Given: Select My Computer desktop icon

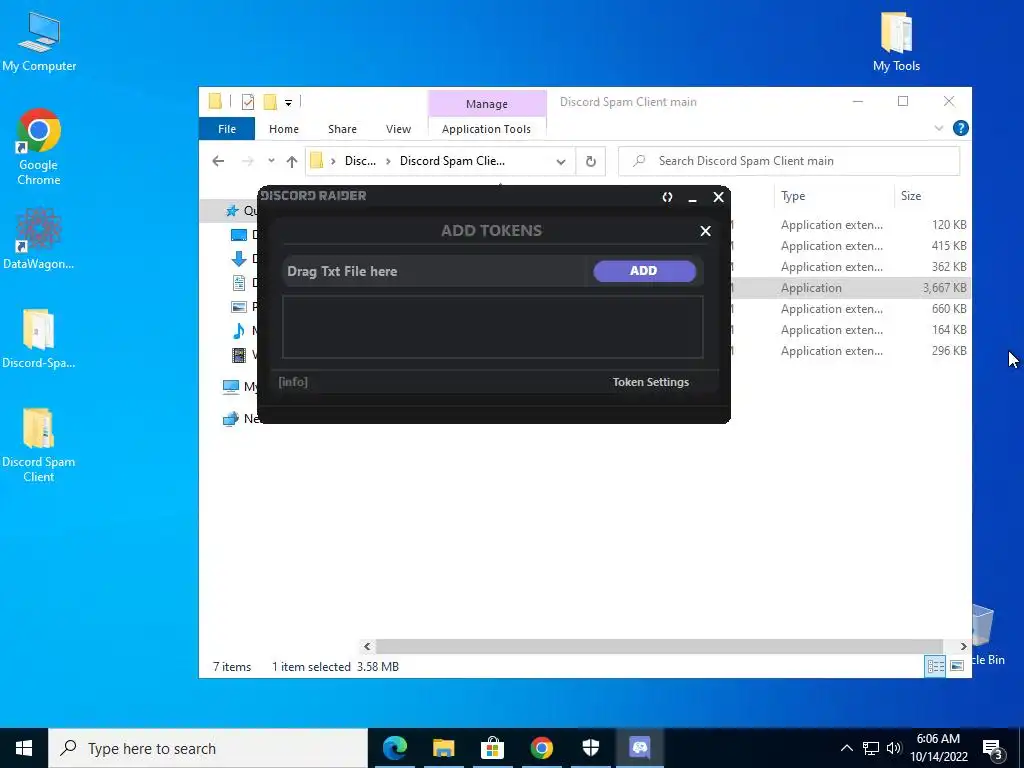Looking at the screenshot, I should pos(39,42).
